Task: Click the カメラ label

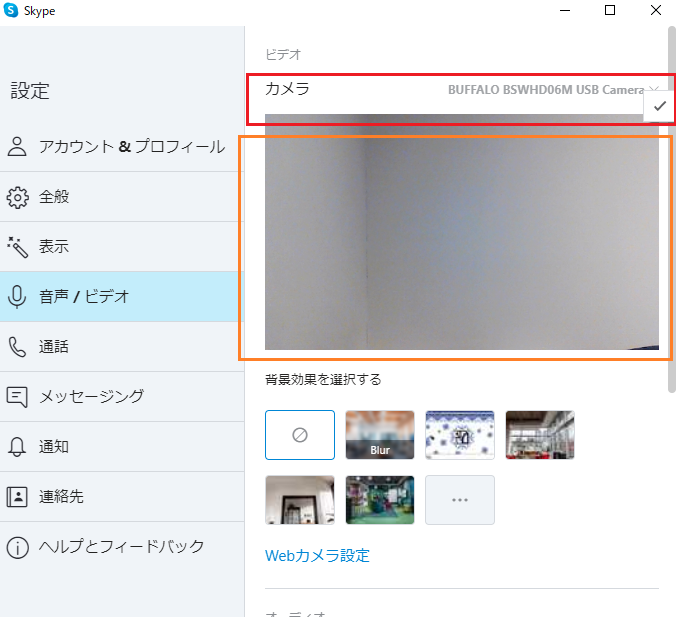Action: click(287, 89)
